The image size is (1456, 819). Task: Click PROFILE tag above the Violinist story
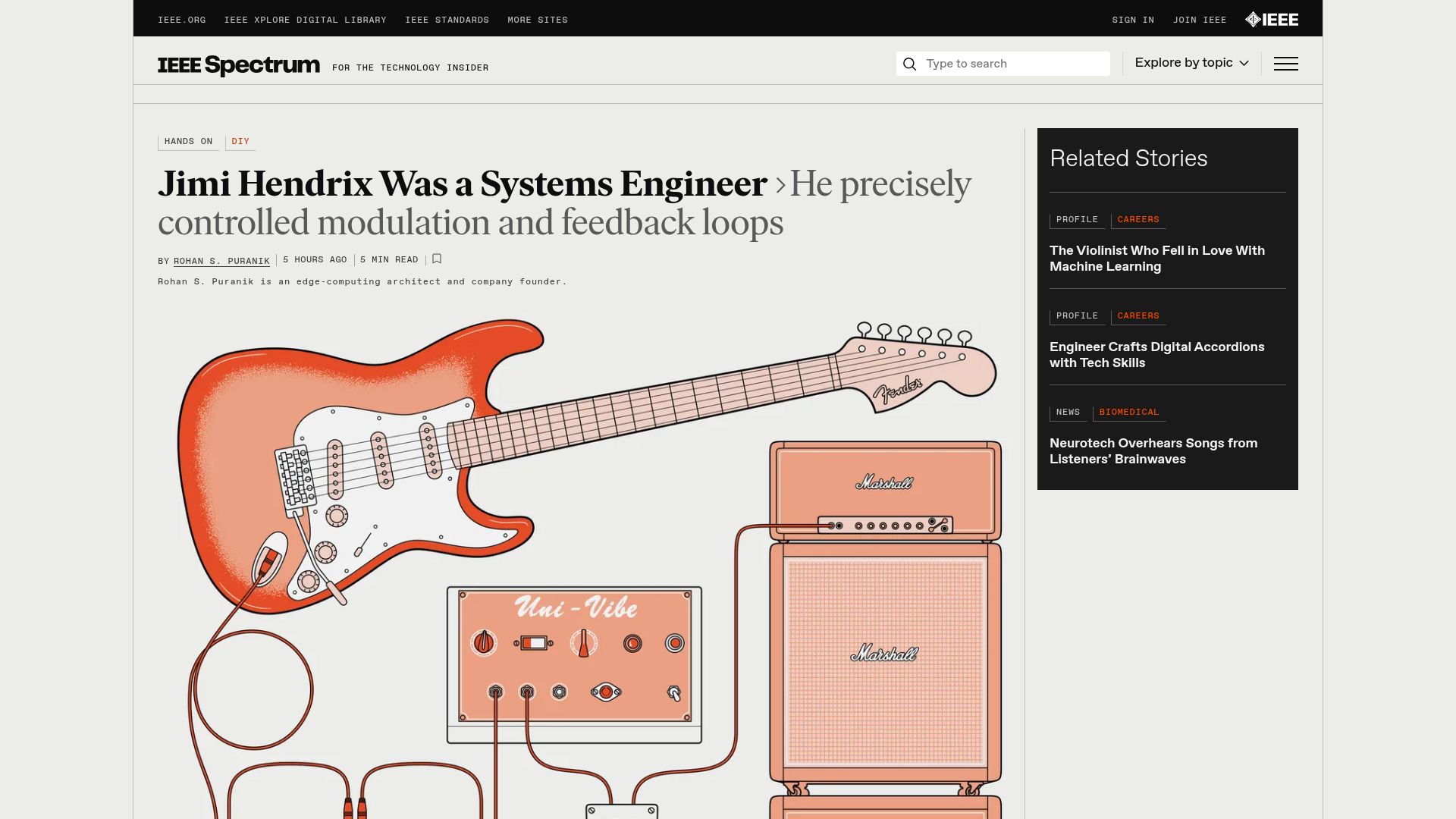(1077, 220)
